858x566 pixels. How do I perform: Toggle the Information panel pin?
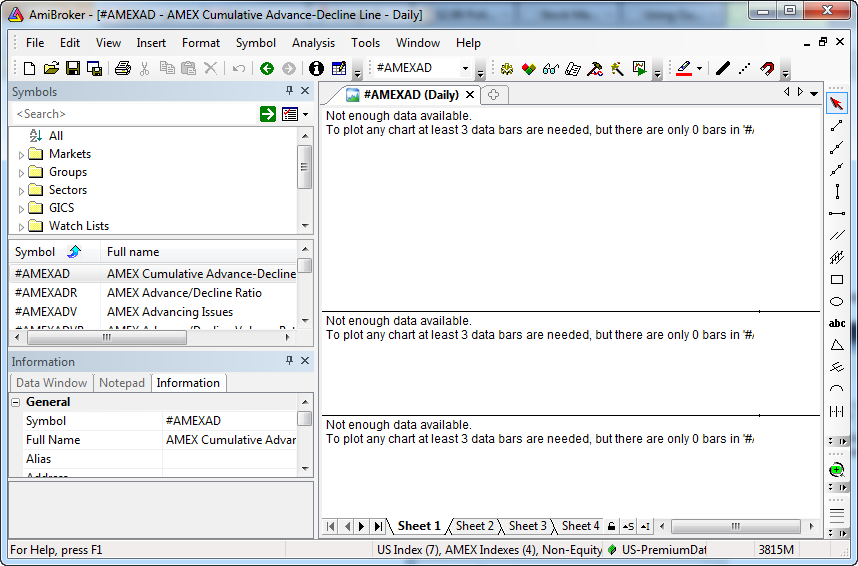click(x=289, y=361)
